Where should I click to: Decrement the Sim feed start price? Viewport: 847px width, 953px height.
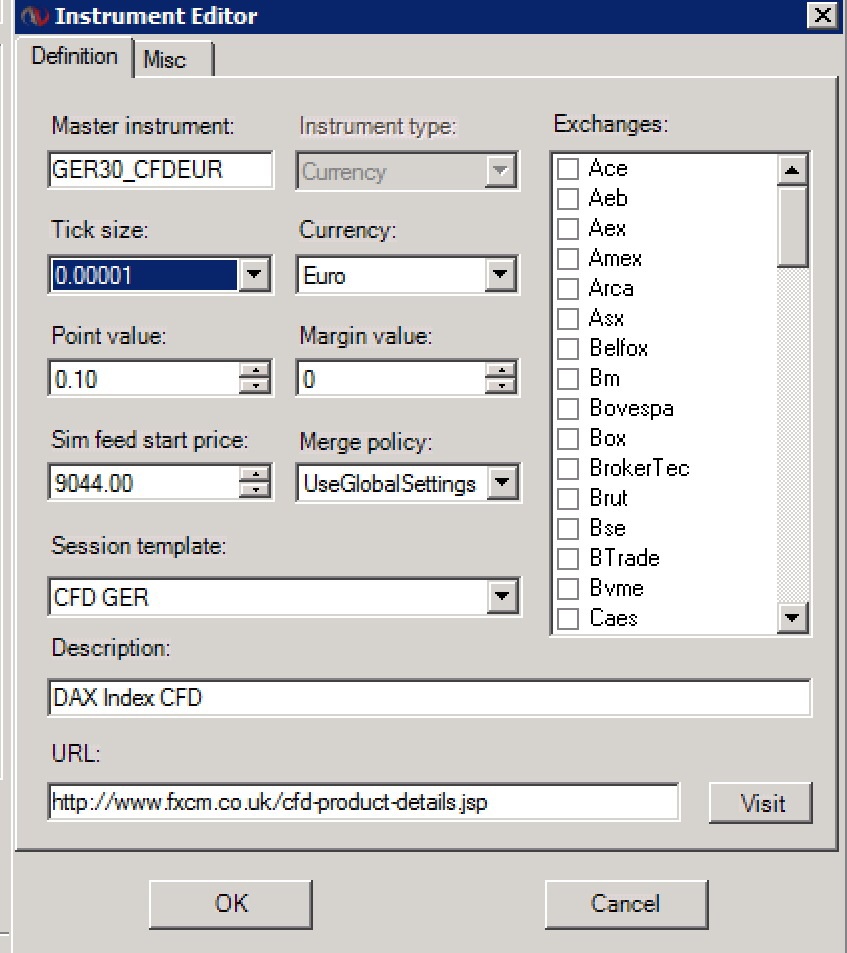click(257, 491)
